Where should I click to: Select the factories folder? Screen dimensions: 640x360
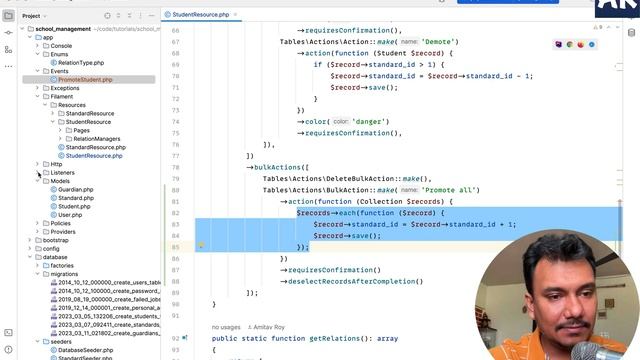[x=62, y=266]
